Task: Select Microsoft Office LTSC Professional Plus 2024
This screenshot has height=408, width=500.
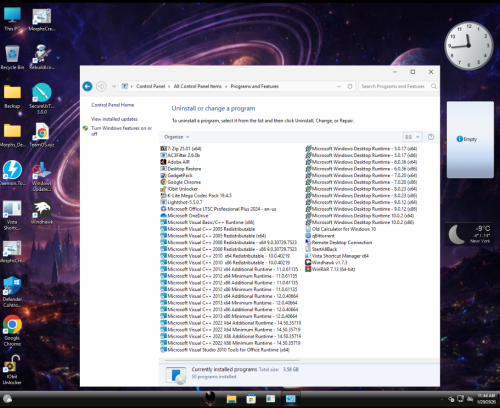Action: (x=218, y=209)
